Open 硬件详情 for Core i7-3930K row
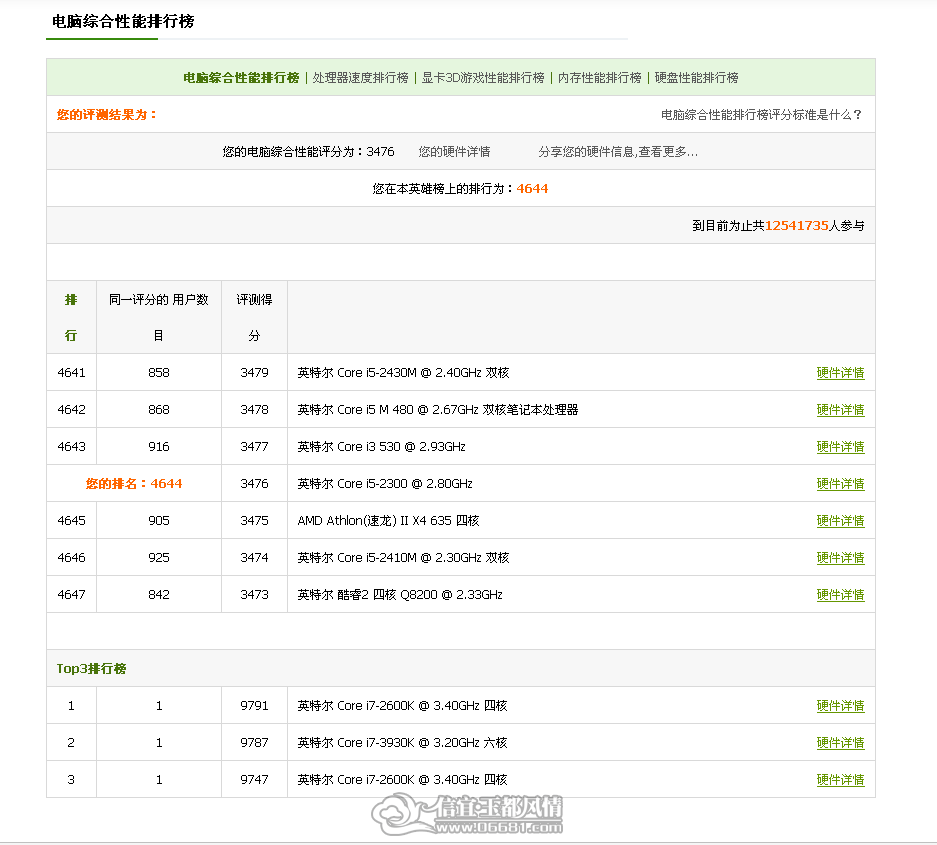 840,743
